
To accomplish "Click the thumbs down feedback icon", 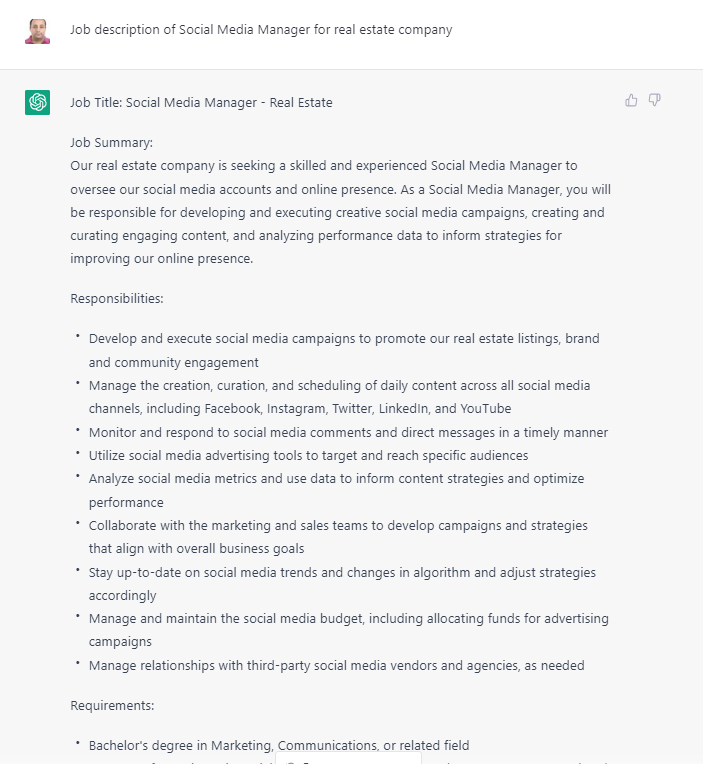I will (655, 100).
